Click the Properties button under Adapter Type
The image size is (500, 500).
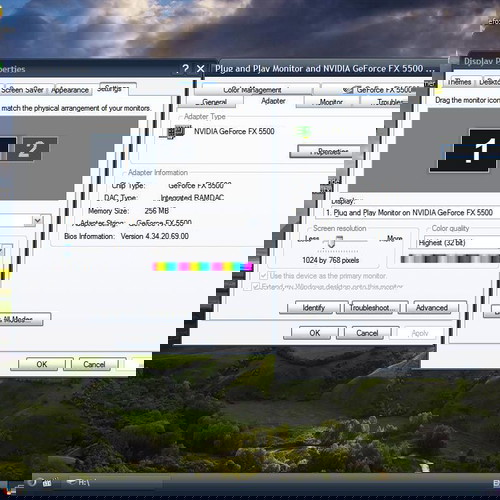(329, 152)
